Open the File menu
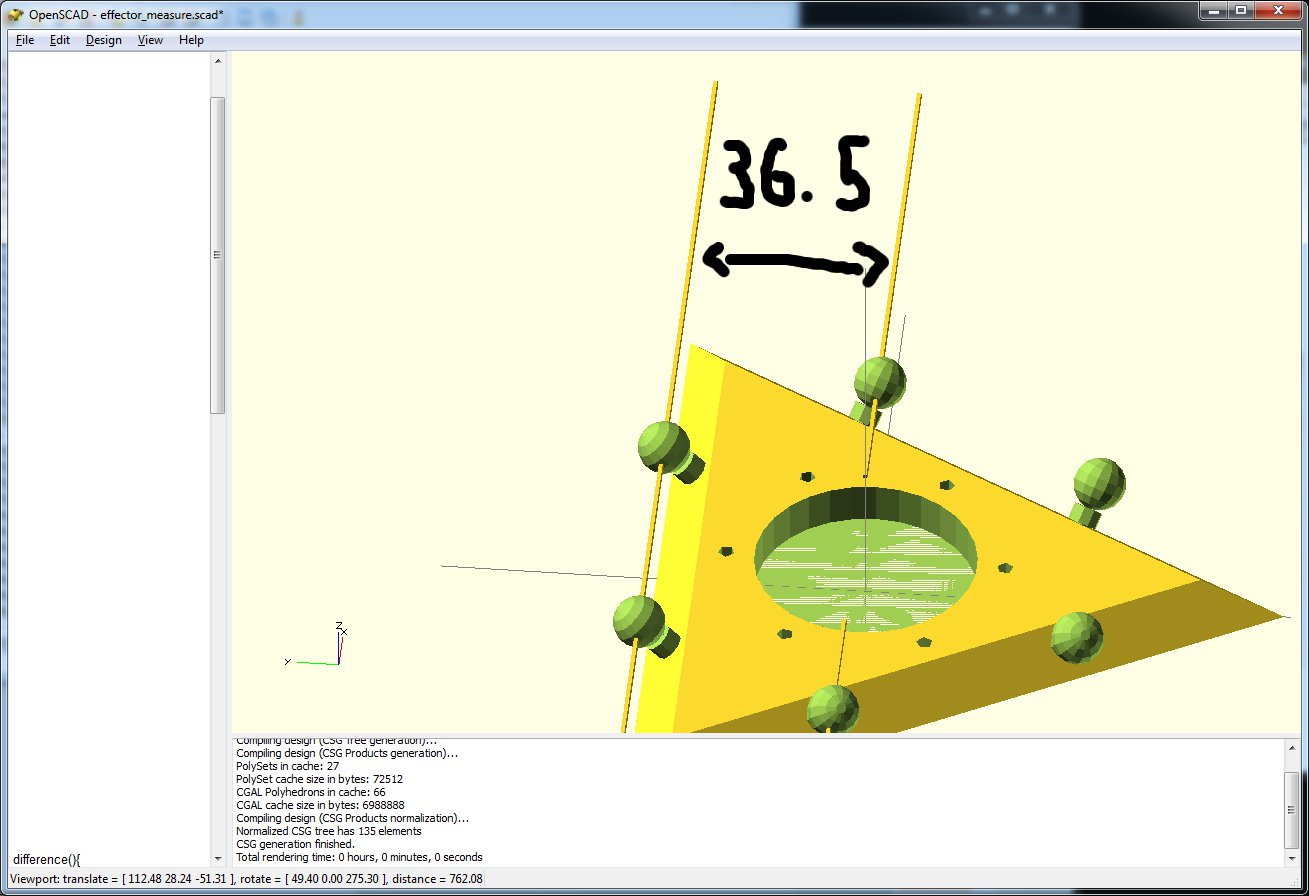Image resolution: width=1309 pixels, height=896 pixels. coord(25,40)
